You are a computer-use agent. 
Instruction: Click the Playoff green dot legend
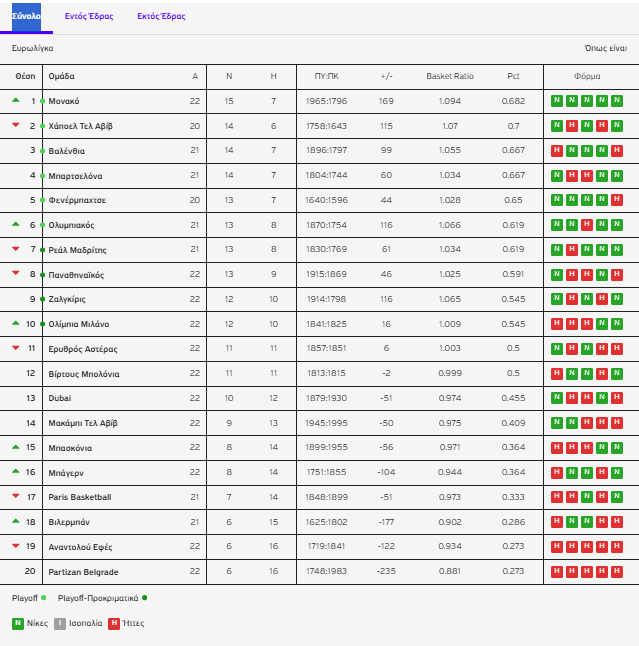43,597
